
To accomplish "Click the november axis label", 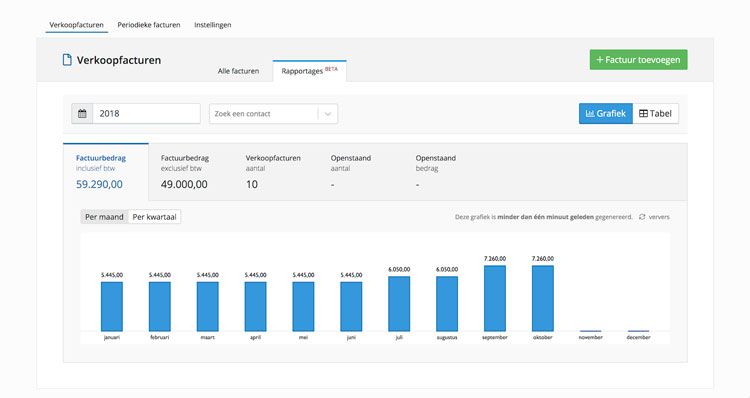I will tap(590, 337).
